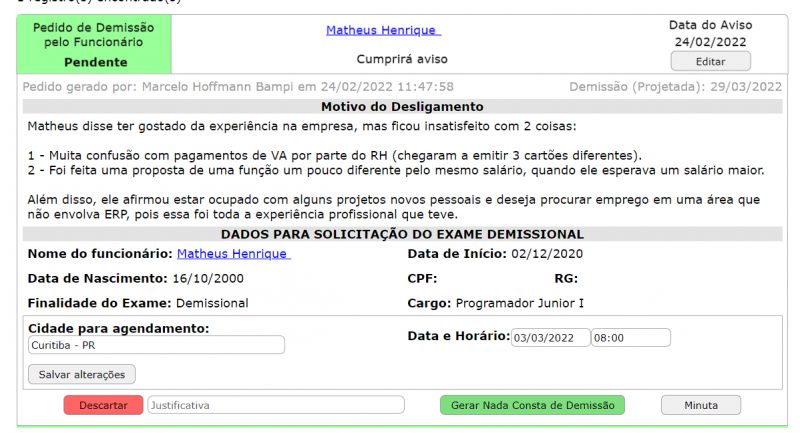Viewport: 800px width, 433px height.
Task: Click the red Descartar button
Action: point(103,405)
